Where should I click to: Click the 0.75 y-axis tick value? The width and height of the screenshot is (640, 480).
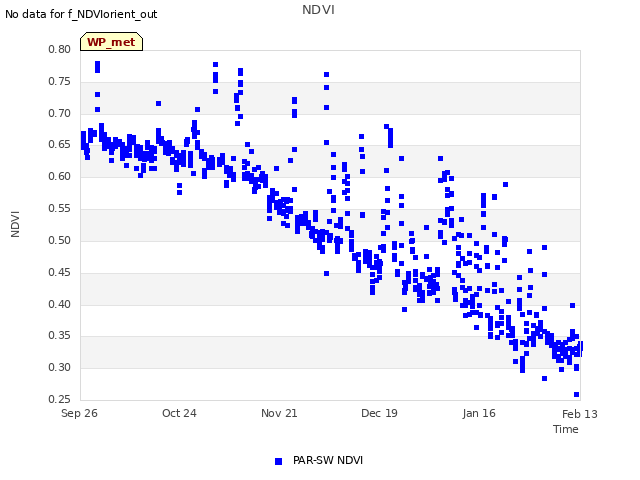(60, 82)
